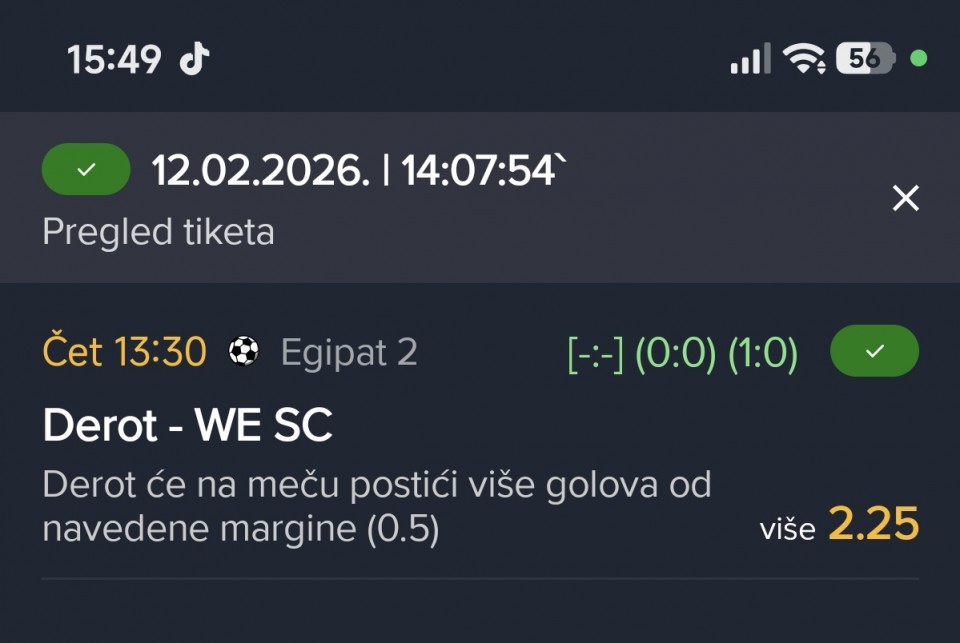Click the soccer ball sport icon
The width and height of the screenshot is (960, 643).
pos(243,351)
